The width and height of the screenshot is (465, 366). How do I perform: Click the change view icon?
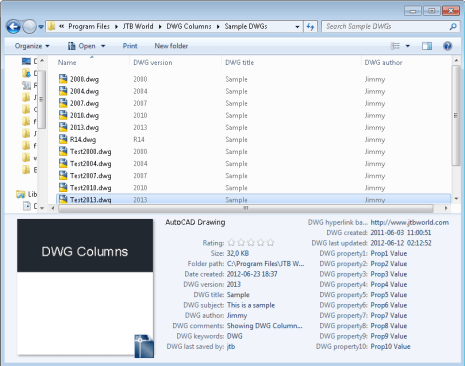point(395,46)
